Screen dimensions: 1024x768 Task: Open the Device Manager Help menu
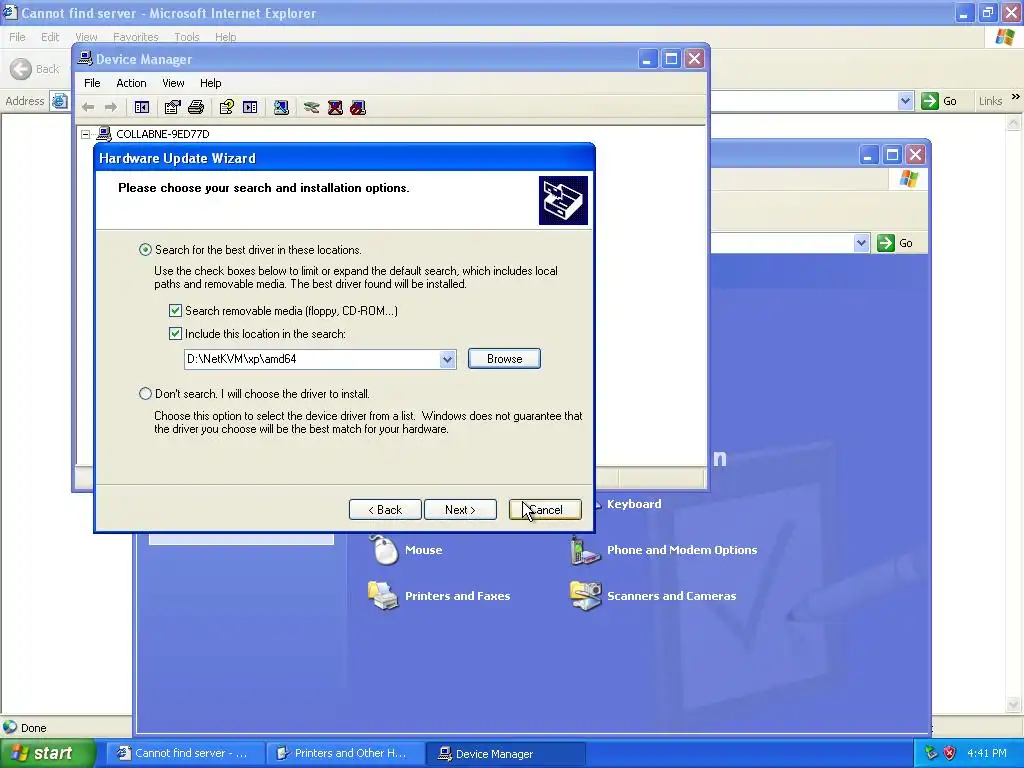[x=210, y=83]
